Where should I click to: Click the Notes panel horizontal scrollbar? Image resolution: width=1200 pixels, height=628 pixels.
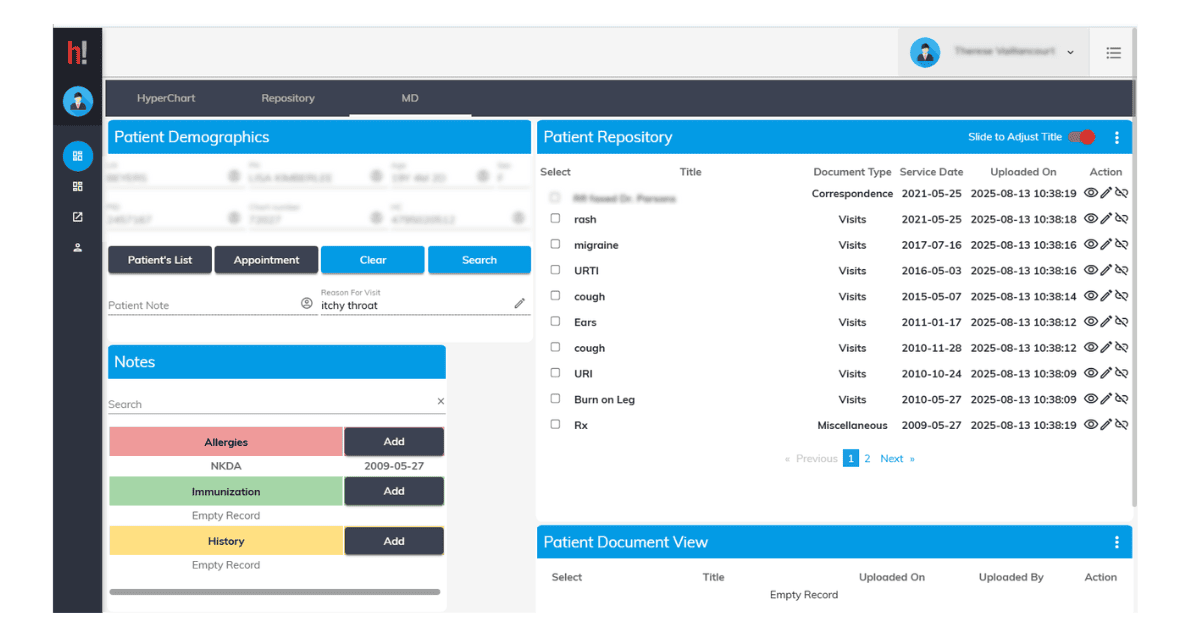[275, 592]
